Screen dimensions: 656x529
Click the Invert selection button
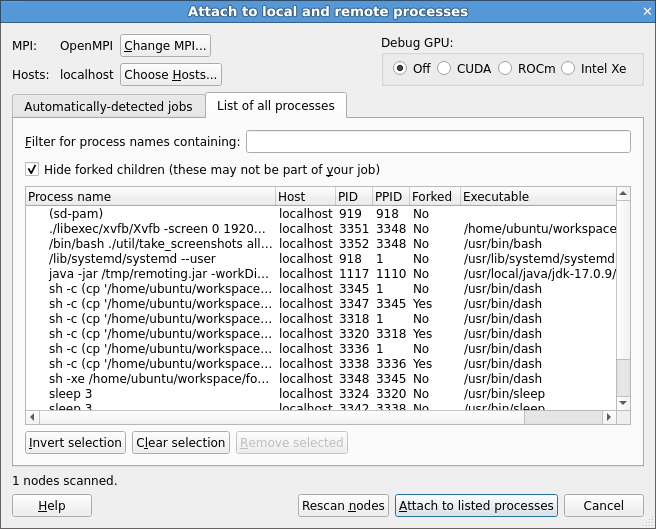click(75, 442)
